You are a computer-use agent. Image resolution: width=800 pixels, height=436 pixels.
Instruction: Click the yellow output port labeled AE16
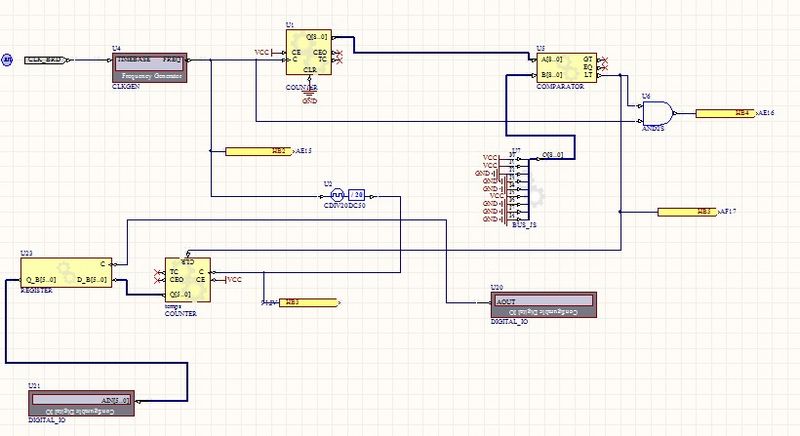tap(725, 114)
